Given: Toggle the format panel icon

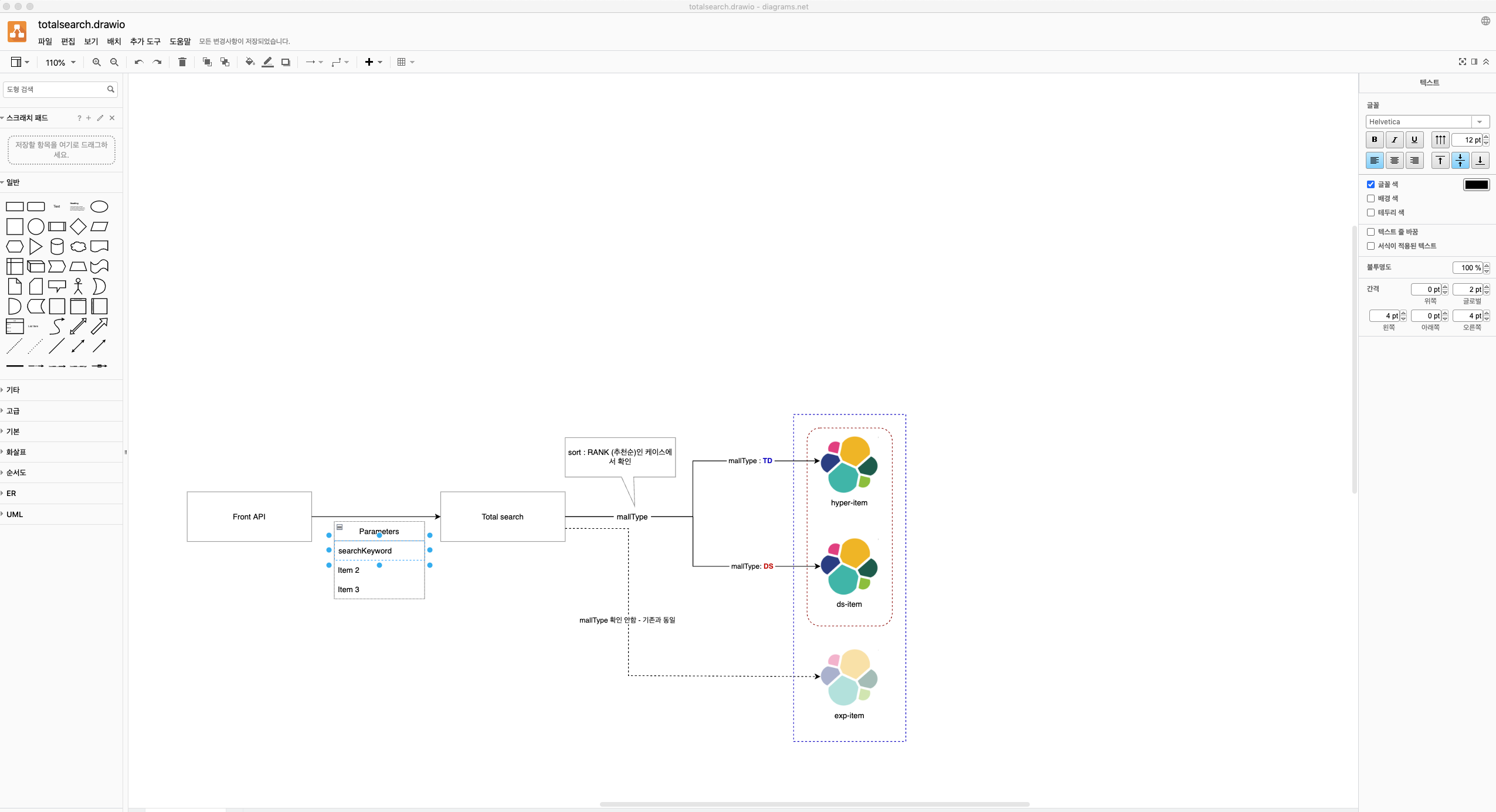Looking at the screenshot, I should [1474, 62].
